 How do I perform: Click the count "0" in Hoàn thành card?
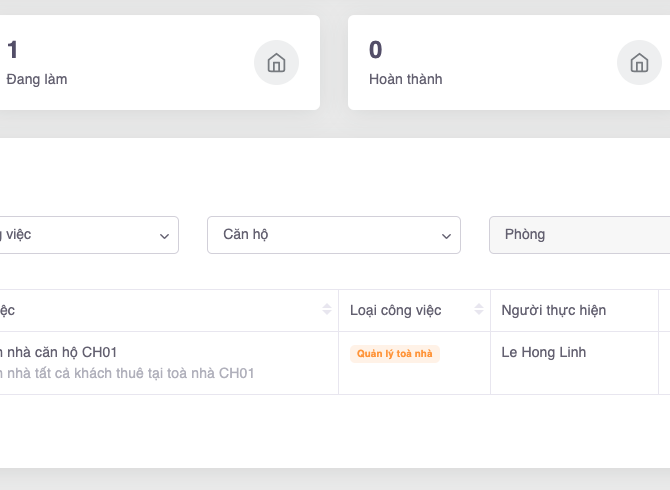coord(375,50)
